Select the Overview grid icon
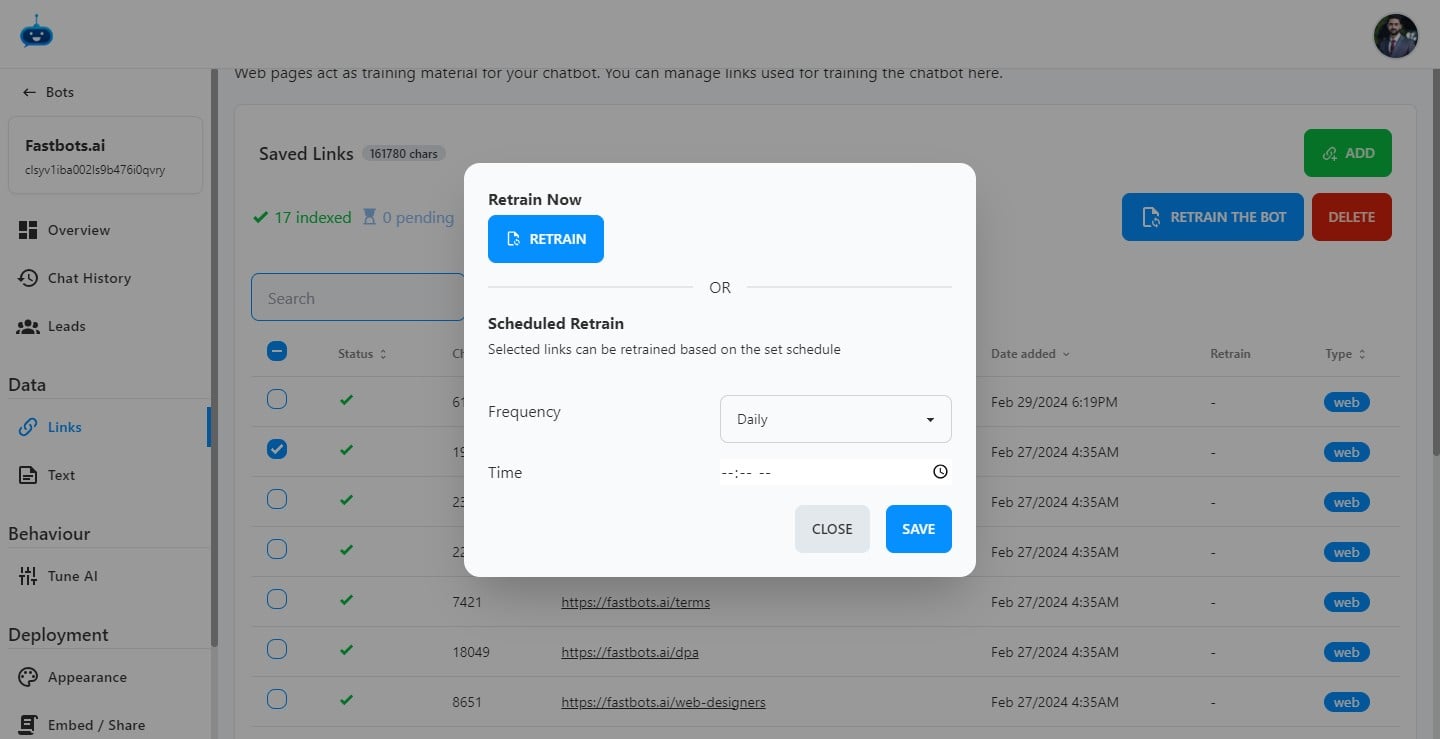 pos(29,229)
